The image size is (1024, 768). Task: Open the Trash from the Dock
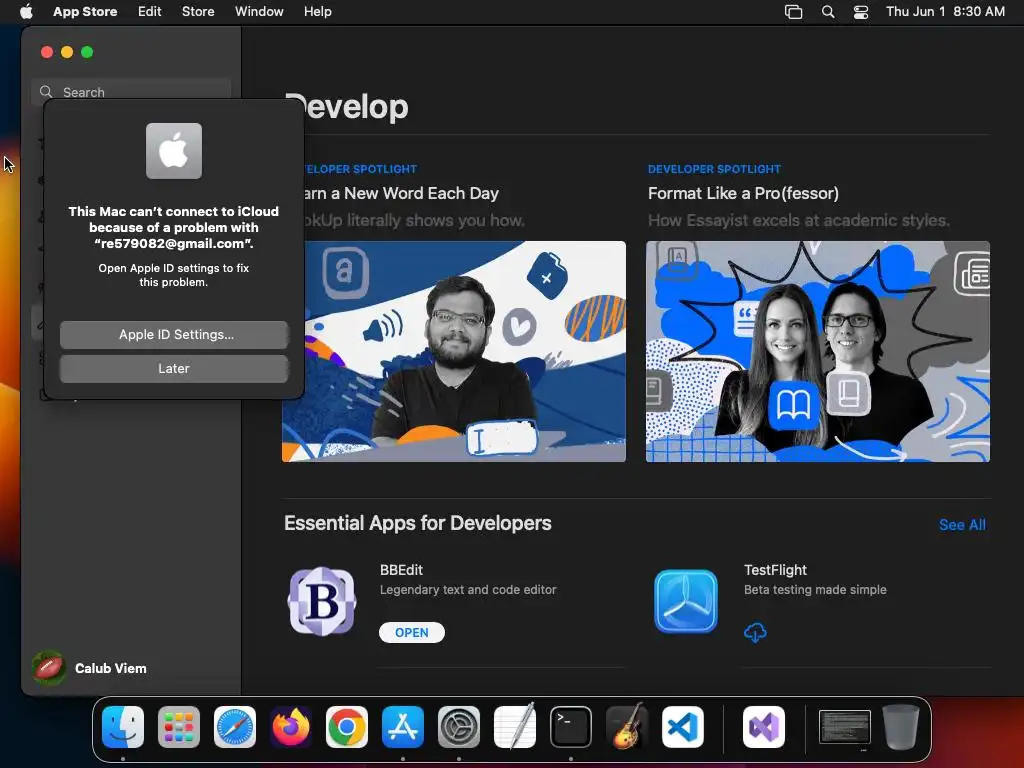click(x=901, y=727)
